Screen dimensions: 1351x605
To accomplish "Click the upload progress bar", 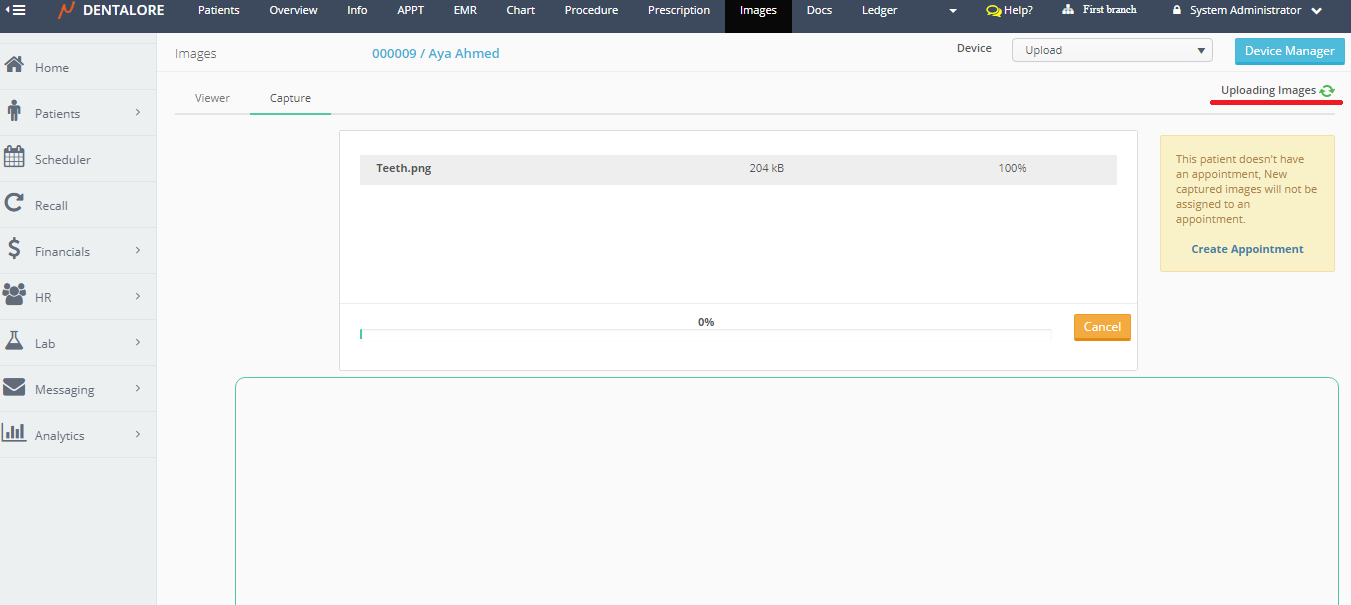I will [705, 333].
